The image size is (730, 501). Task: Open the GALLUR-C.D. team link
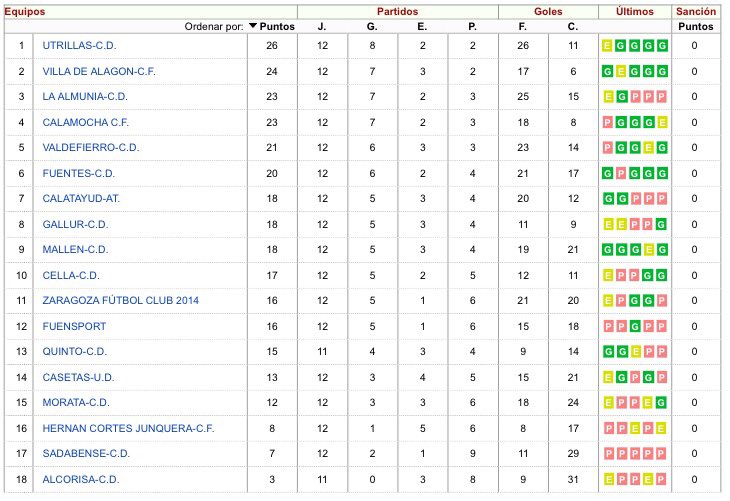[x=75, y=224]
